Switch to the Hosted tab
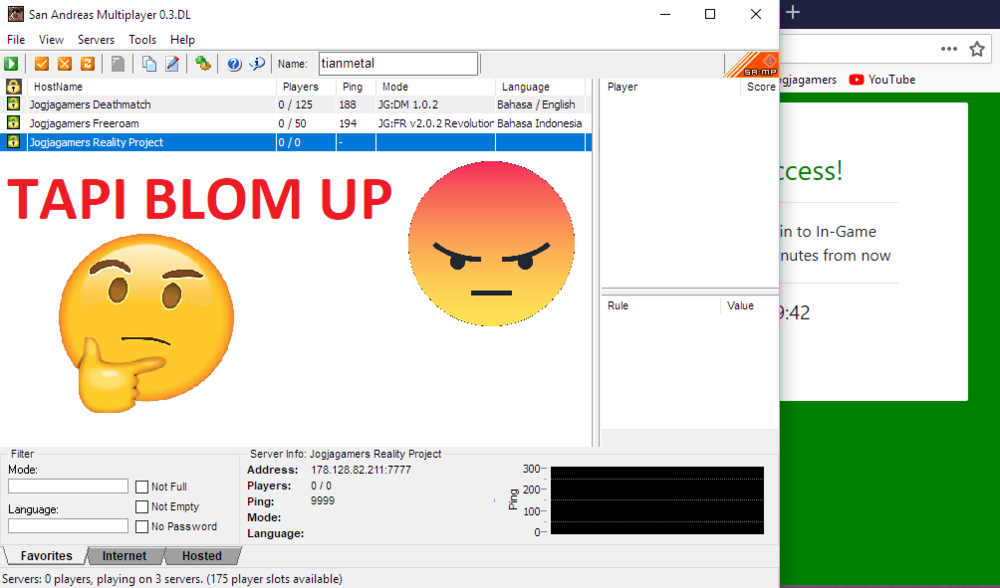 coord(202,555)
